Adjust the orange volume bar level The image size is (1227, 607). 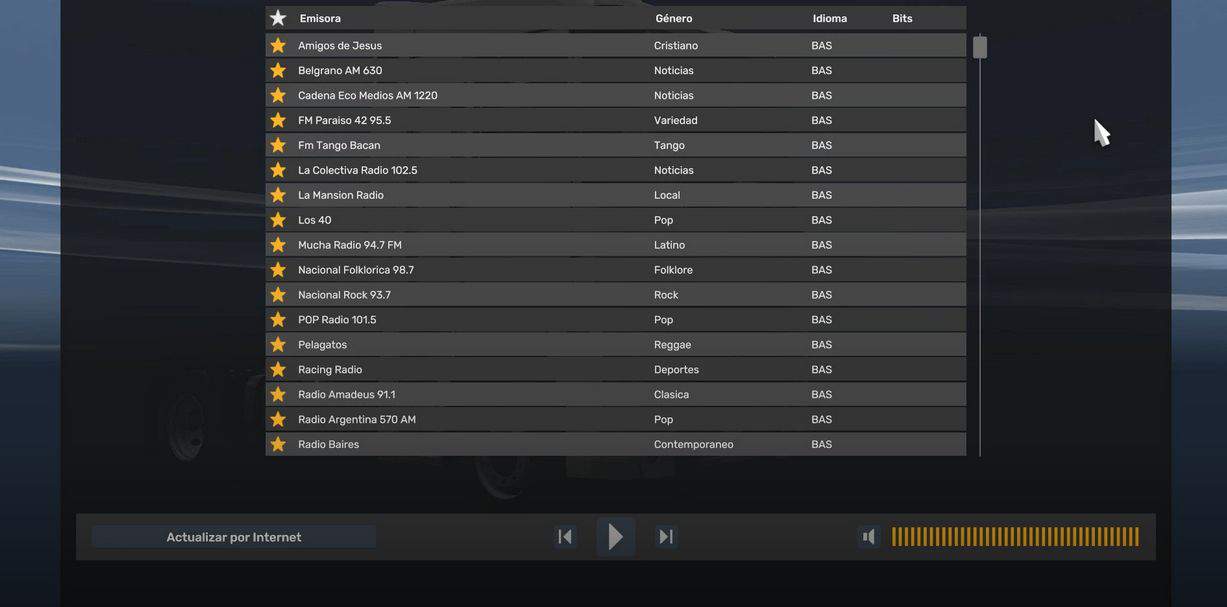click(1014, 537)
